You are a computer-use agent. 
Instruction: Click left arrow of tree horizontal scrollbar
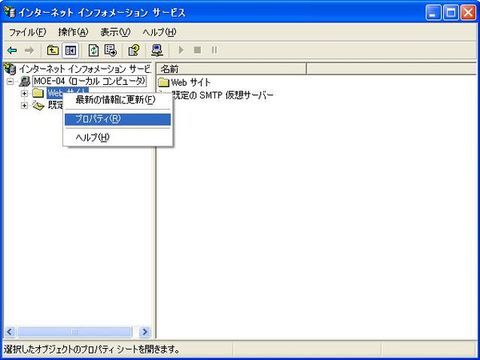coord(10,332)
